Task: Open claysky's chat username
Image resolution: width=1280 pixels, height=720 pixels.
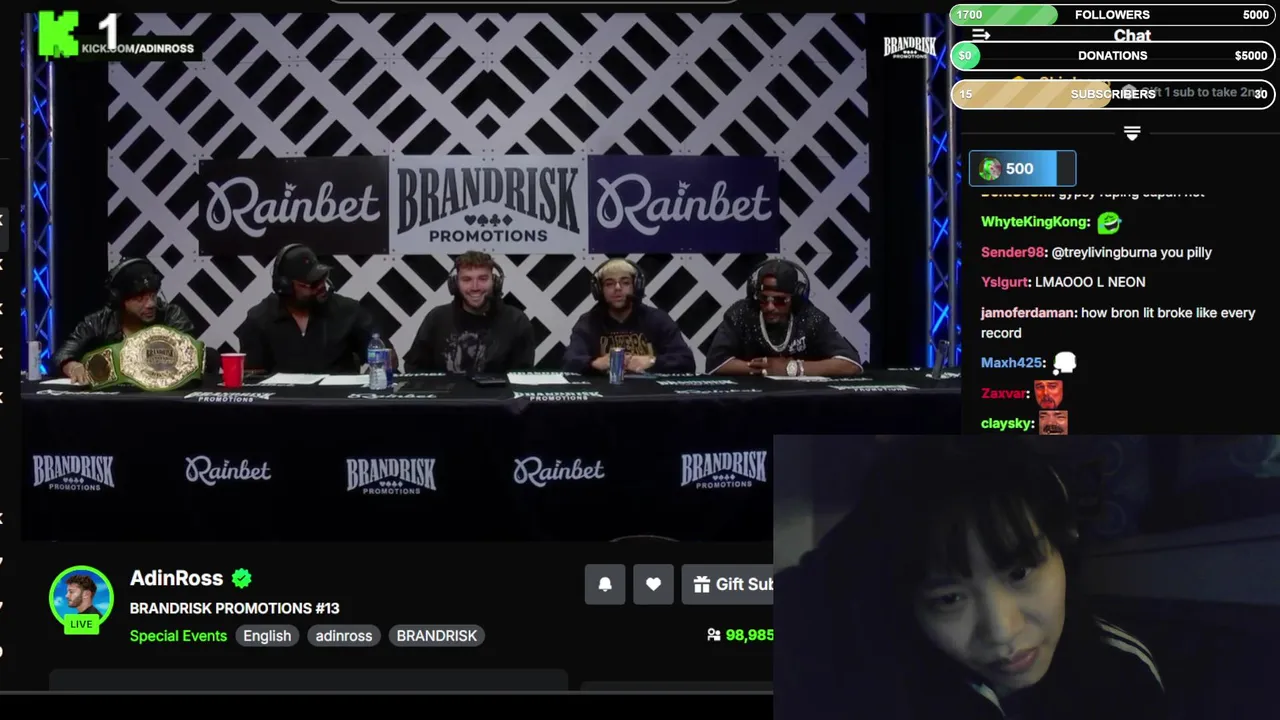Action: [x=1007, y=424]
